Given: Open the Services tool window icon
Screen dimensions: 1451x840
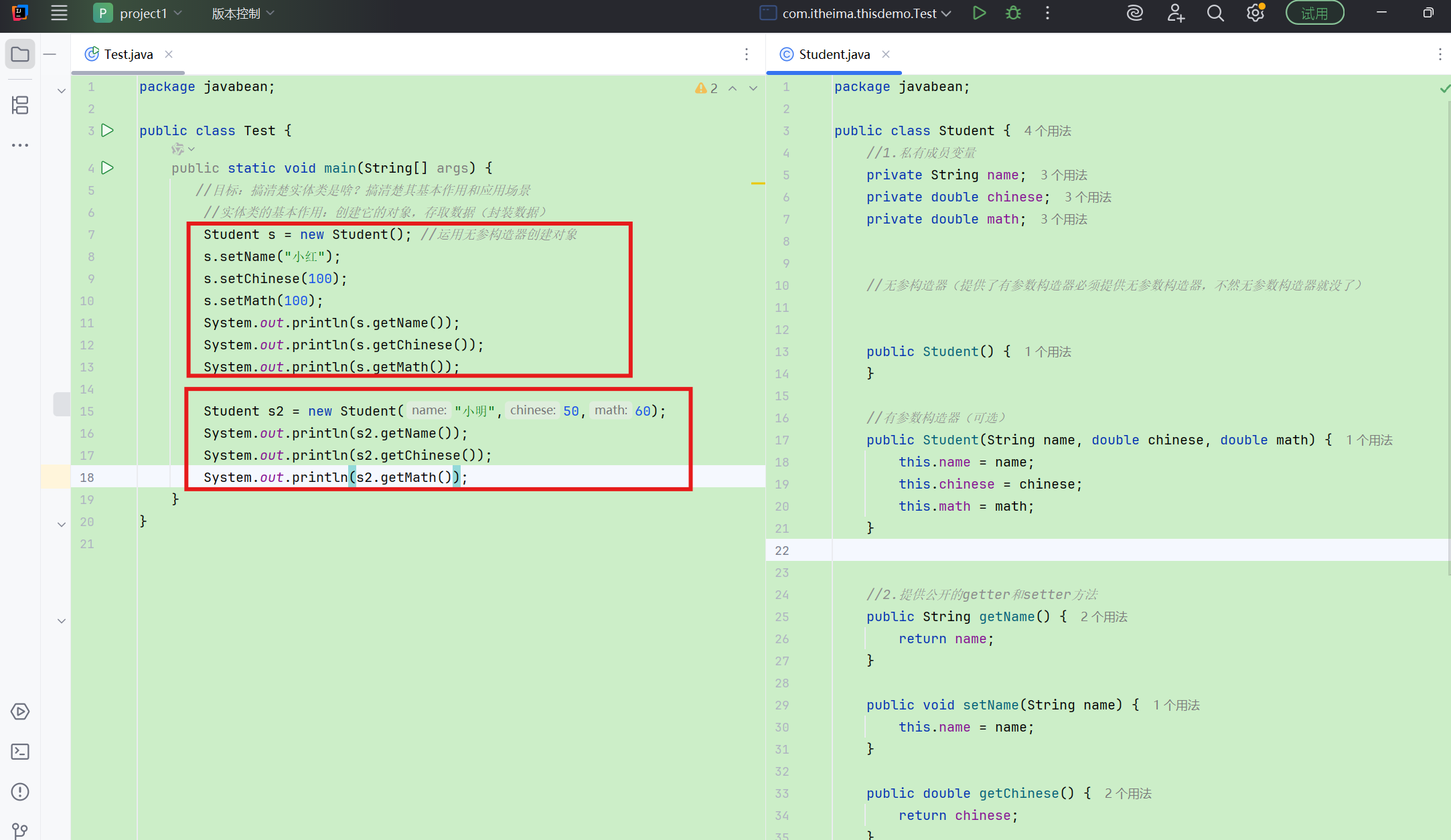Looking at the screenshot, I should (20, 711).
